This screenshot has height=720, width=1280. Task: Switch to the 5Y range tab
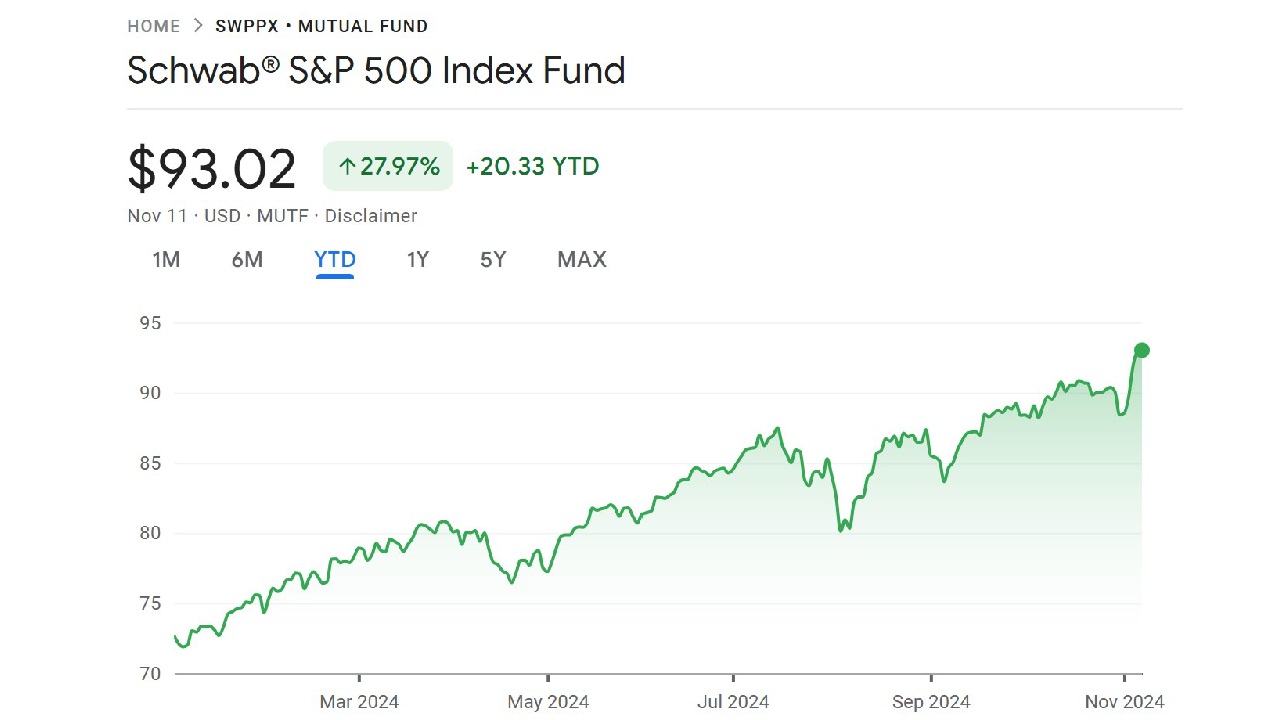coord(493,260)
